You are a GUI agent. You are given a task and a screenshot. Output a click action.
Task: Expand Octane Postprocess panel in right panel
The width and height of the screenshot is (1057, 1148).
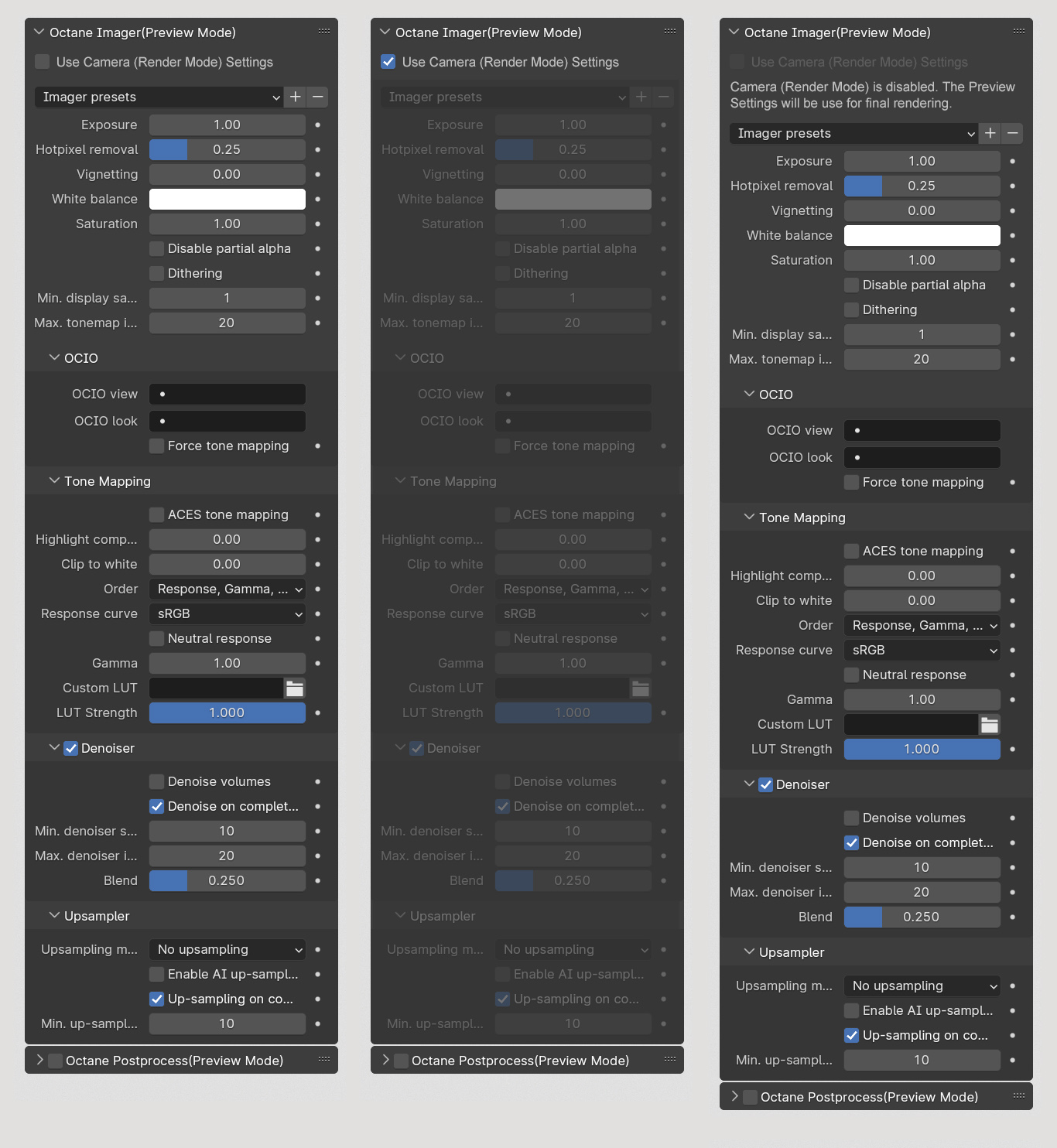pyautogui.click(x=734, y=1096)
